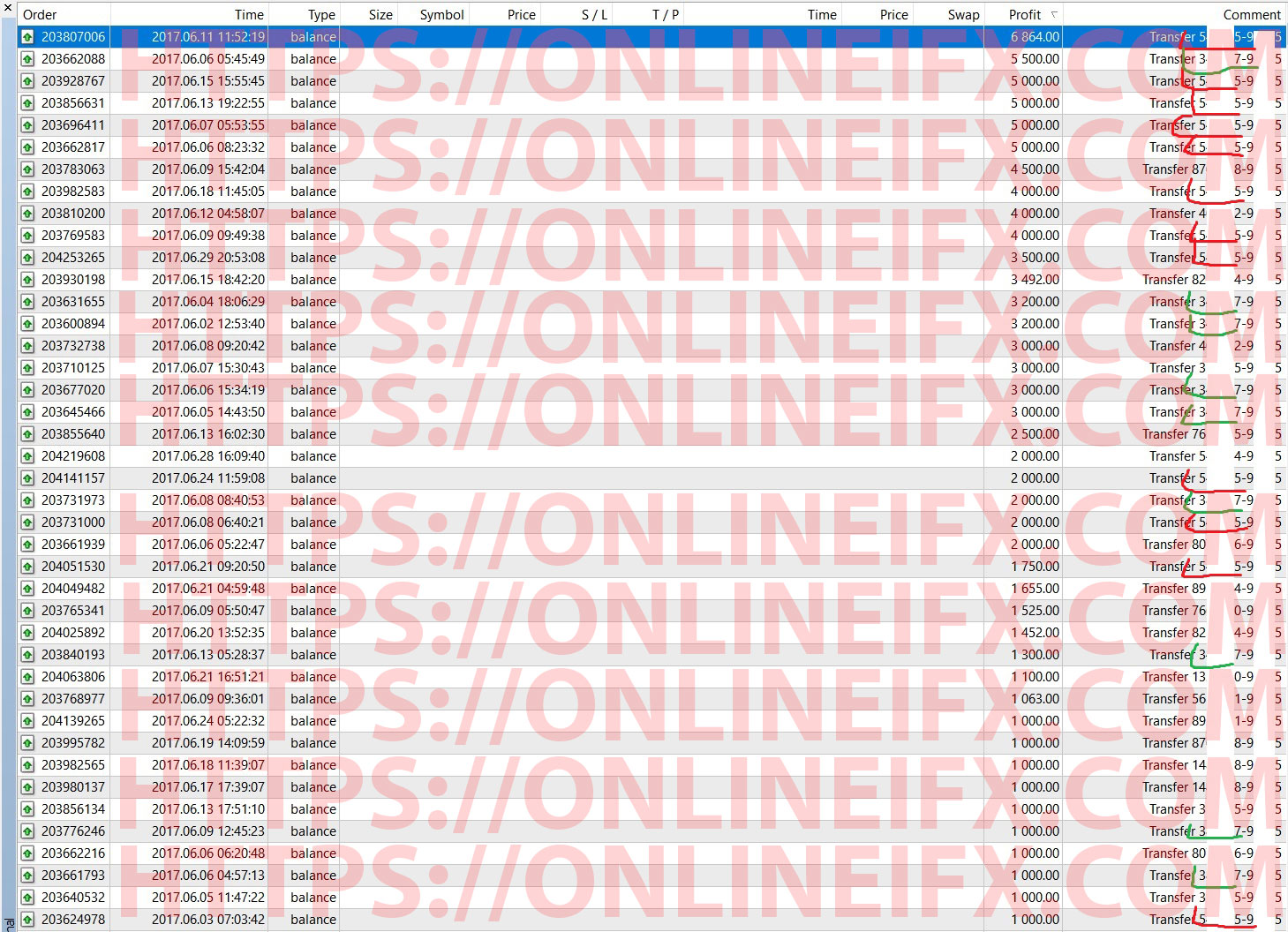Select the balance type cell of order 203661793
Viewport: 1288px width, 932px height.
[x=313, y=876]
